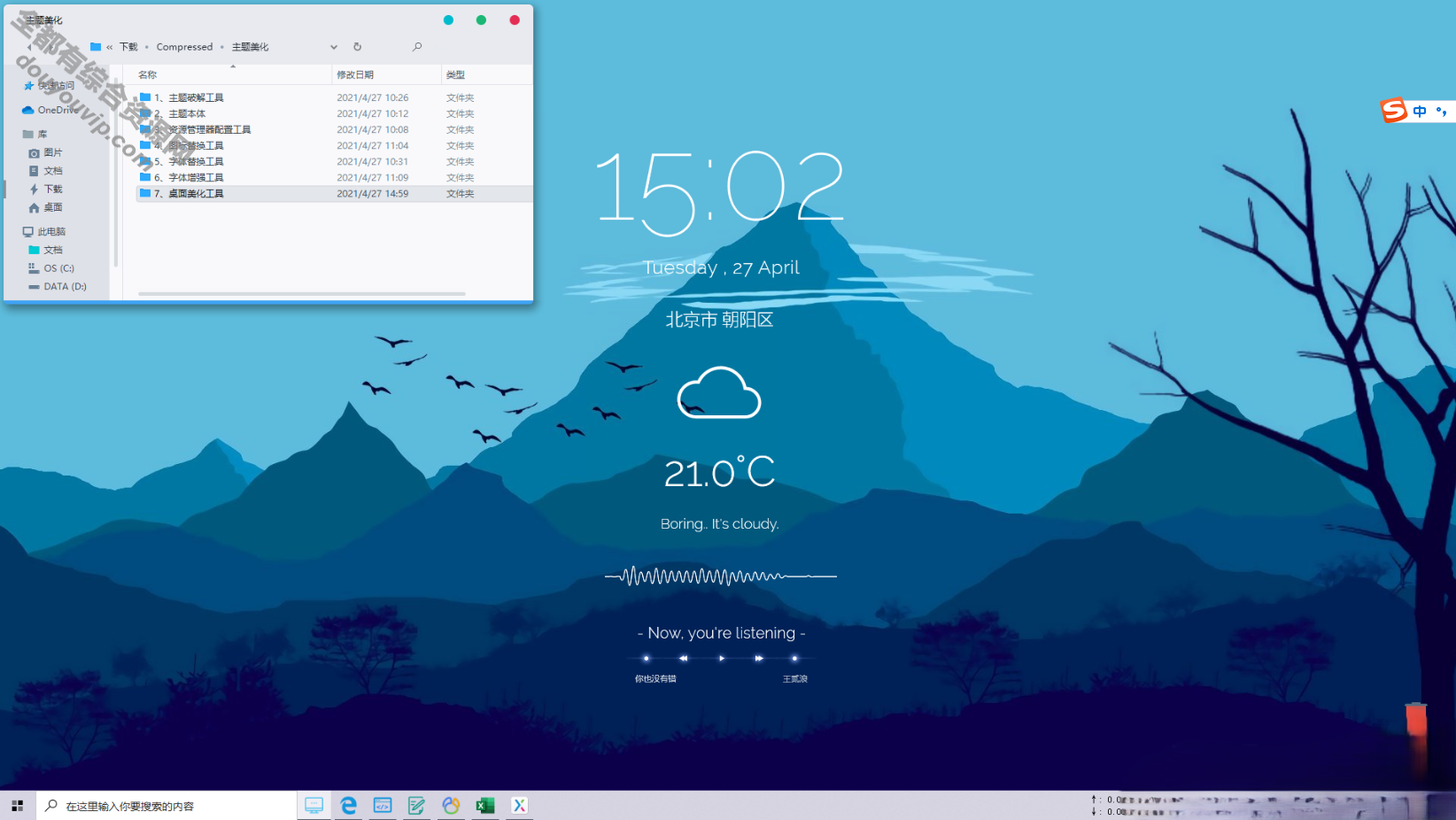Screen dimensions: 1456x820
Task: Click the teal window control dot in Explorer
Action: tap(448, 20)
